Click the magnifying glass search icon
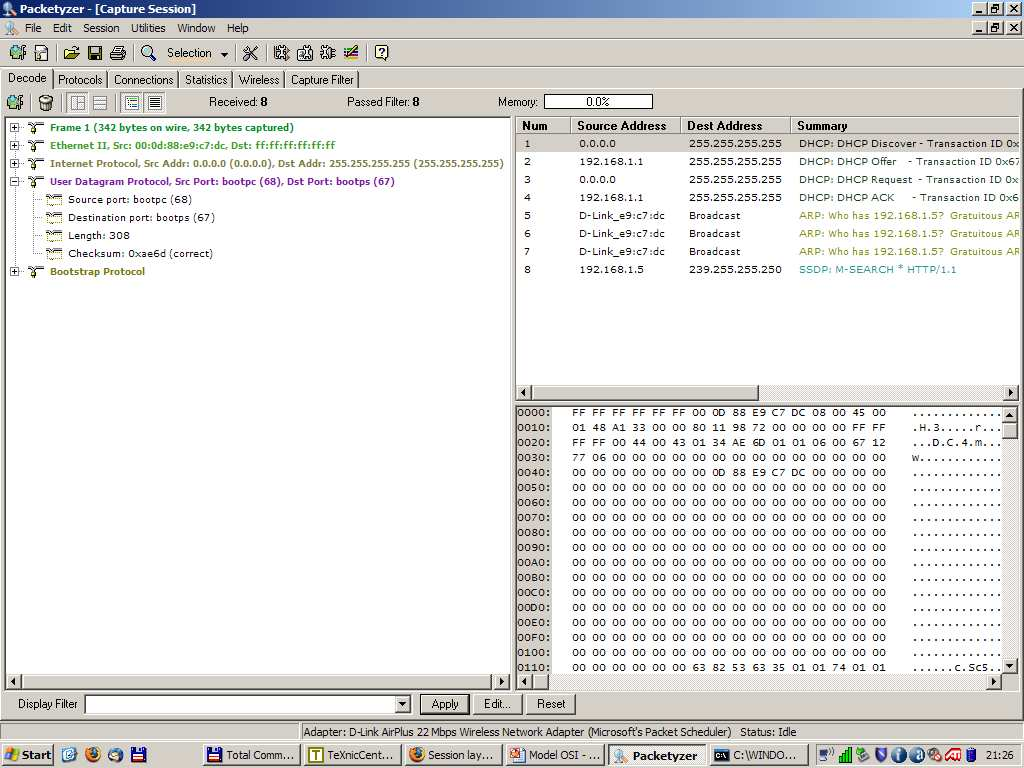Viewport: 1024px width, 768px height. coord(148,53)
